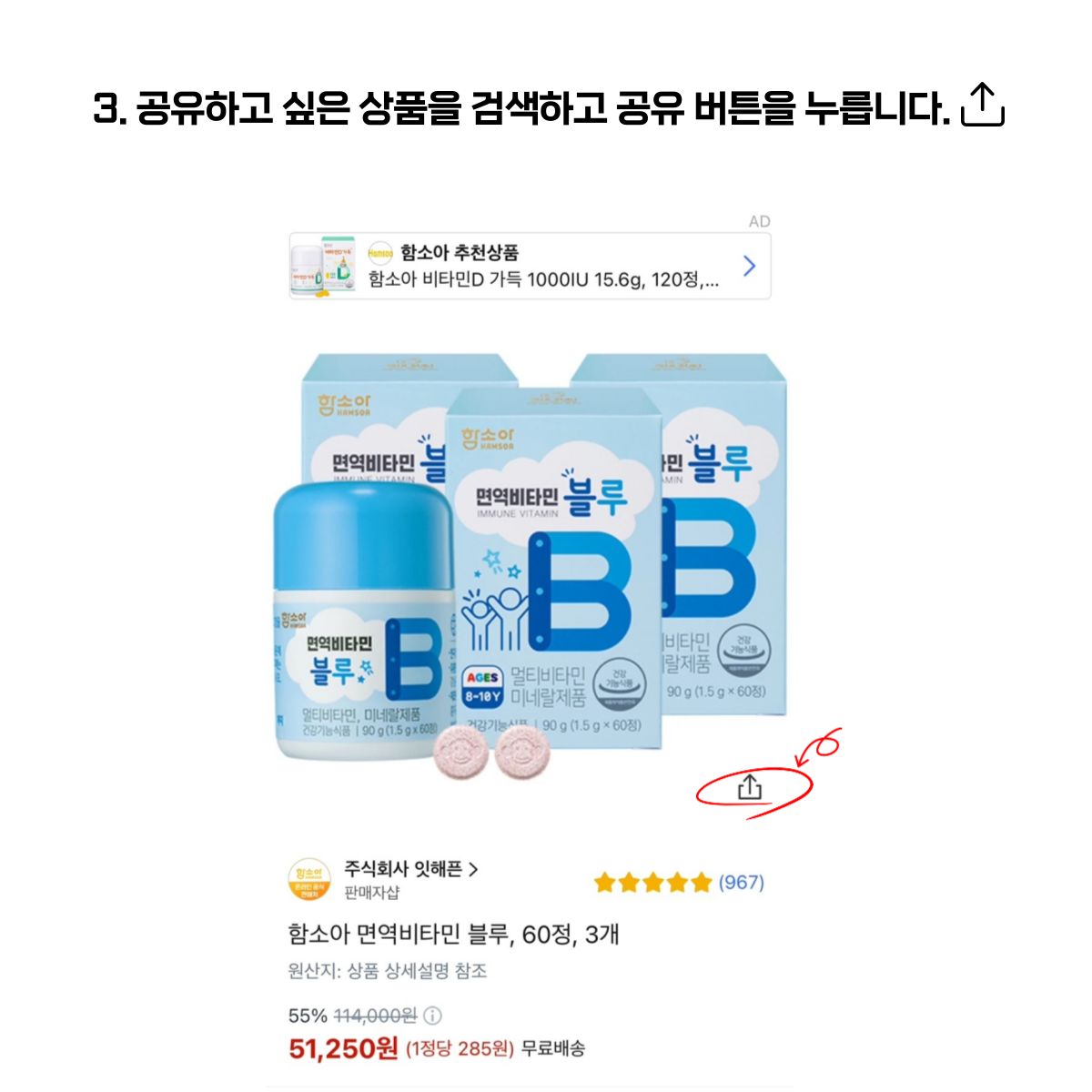Click the info icon next to 114,000원
The width and height of the screenshot is (1092, 1092).
[433, 1016]
